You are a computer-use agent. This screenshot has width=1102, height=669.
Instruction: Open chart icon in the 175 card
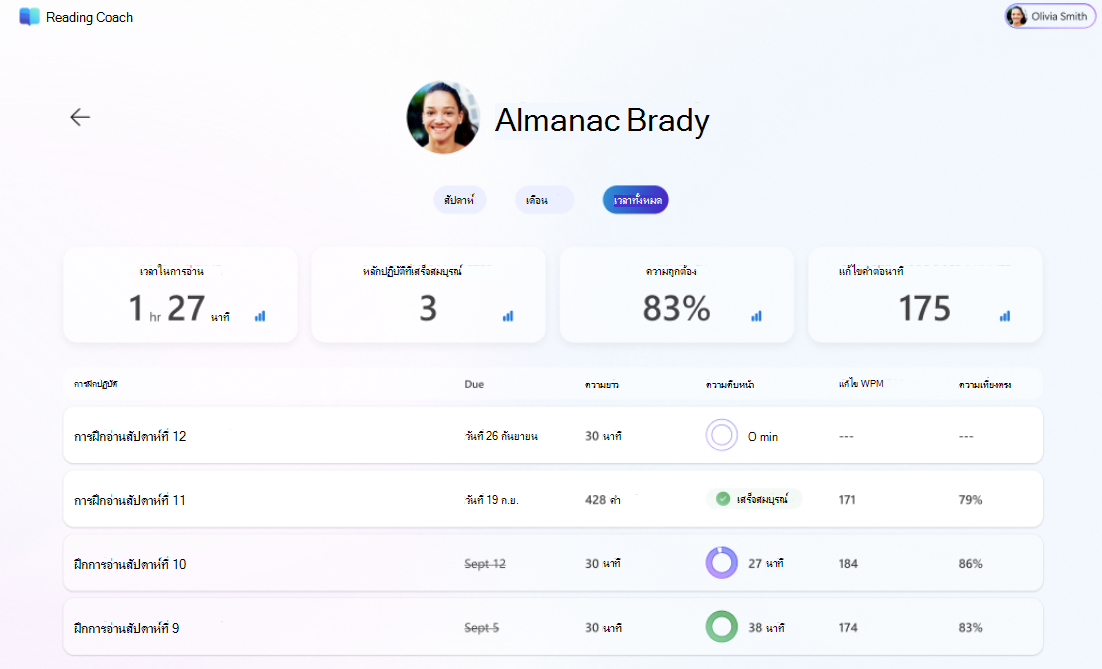pos(1005,316)
